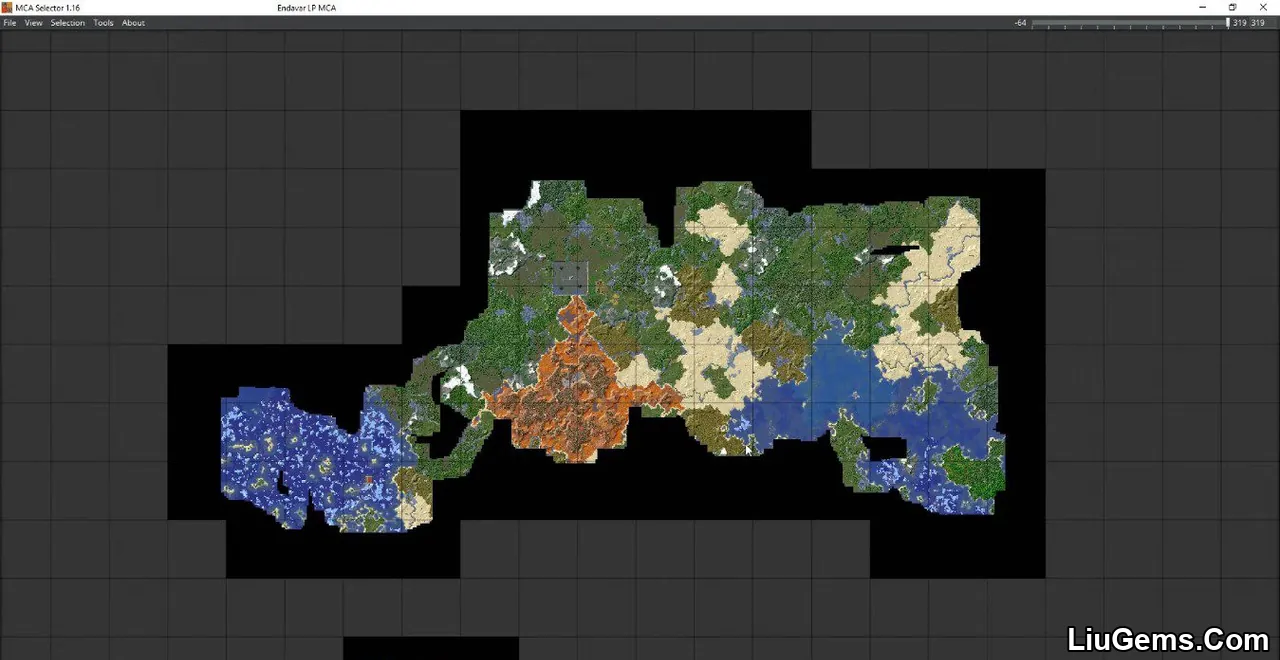
Task: Click the gray selected chunk on the map
Action: click(x=570, y=277)
